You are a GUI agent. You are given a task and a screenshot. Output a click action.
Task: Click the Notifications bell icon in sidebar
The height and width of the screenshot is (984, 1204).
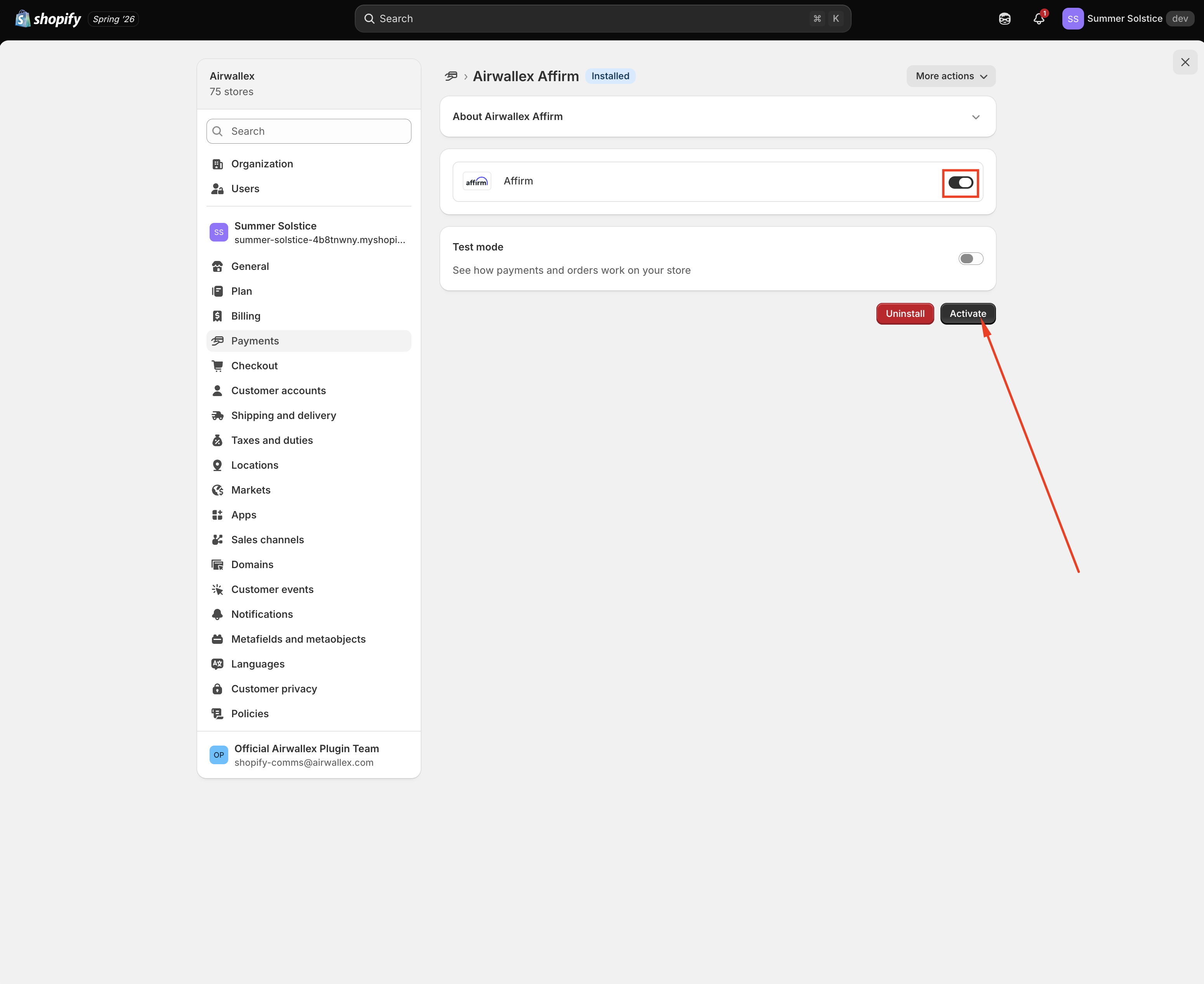[218, 614]
